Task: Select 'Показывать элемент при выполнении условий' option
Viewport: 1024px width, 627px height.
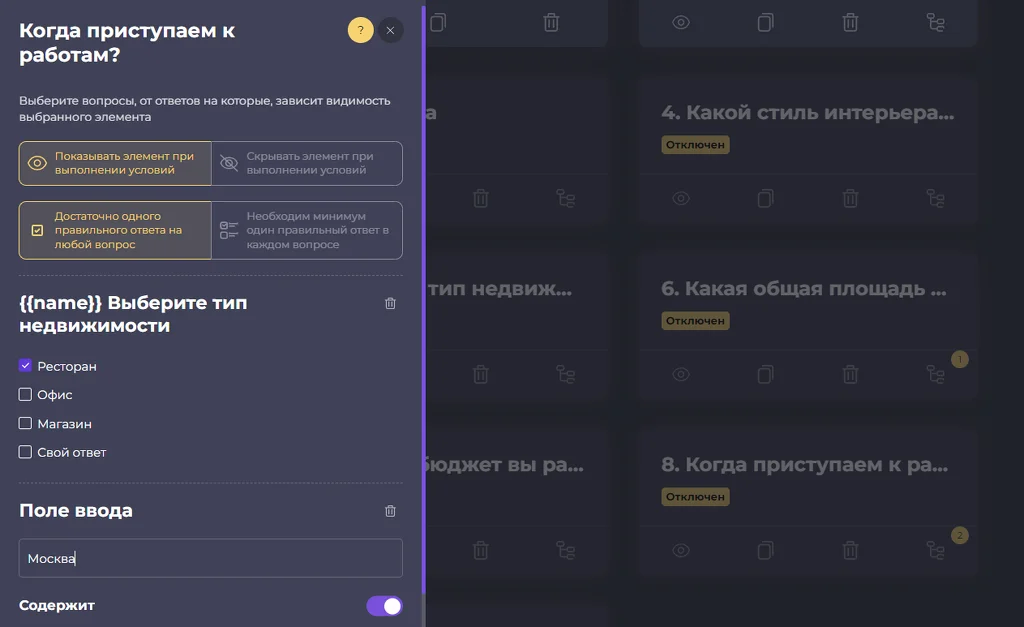Action: [115, 163]
